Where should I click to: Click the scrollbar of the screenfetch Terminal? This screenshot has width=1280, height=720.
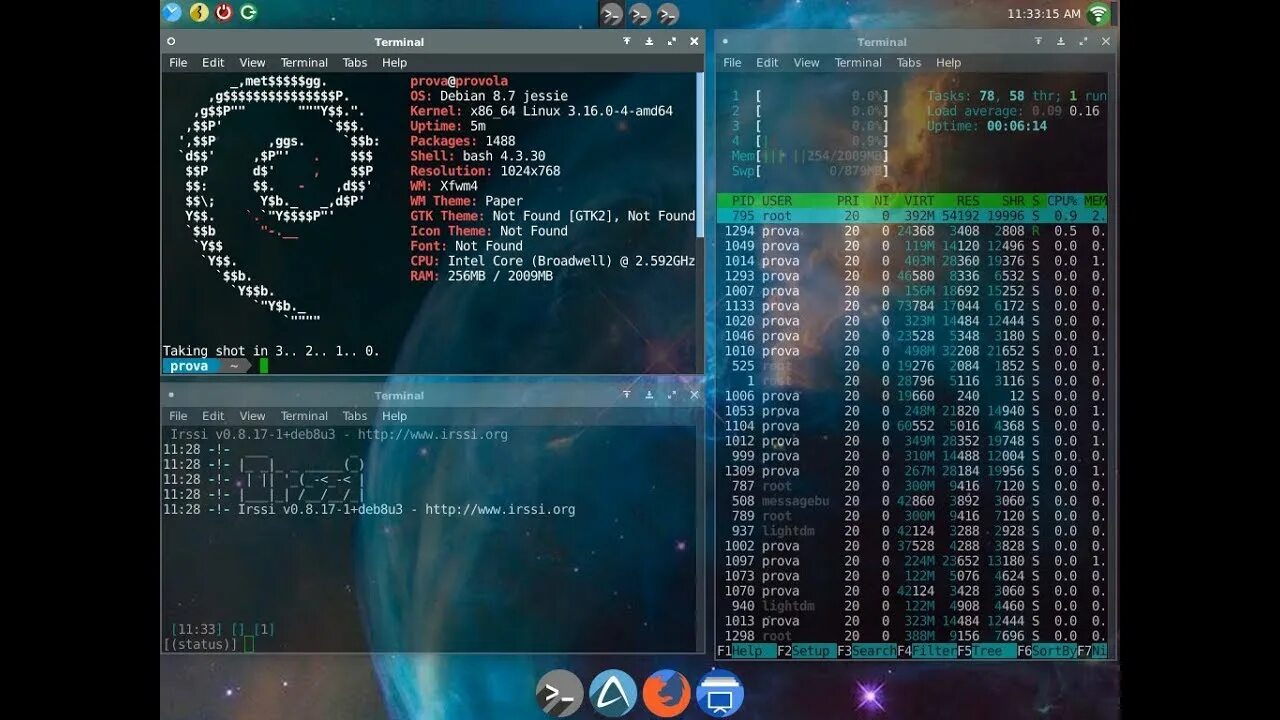(700, 154)
